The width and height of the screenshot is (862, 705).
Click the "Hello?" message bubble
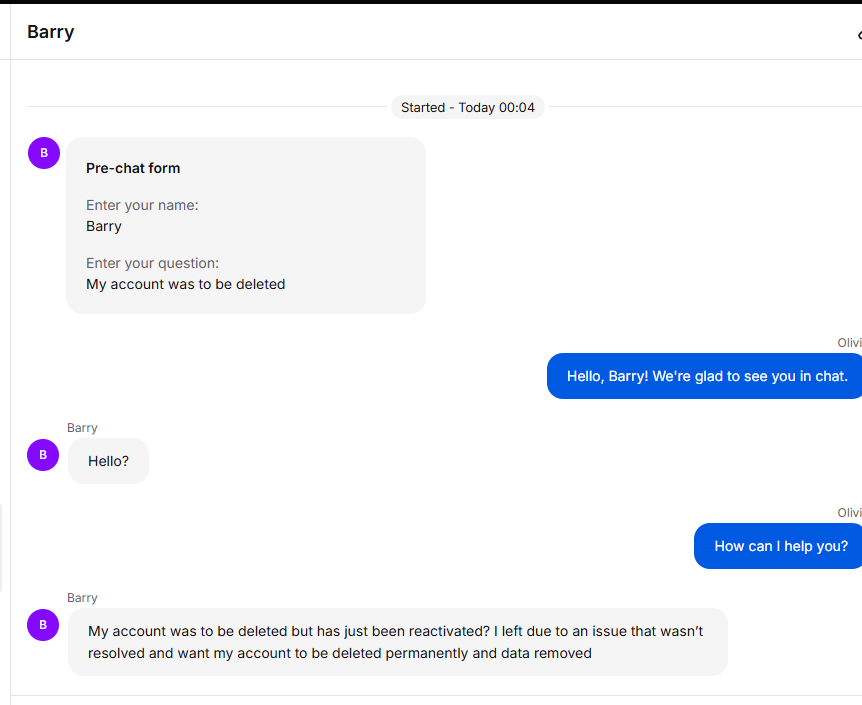pos(108,461)
